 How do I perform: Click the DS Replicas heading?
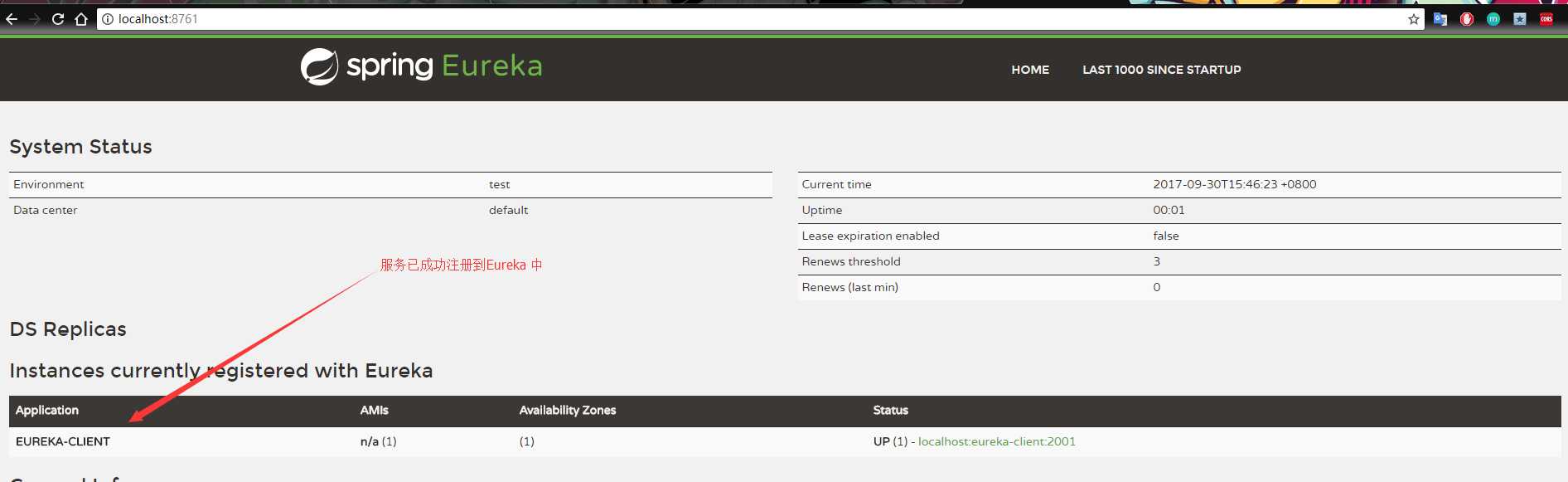click(68, 329)
